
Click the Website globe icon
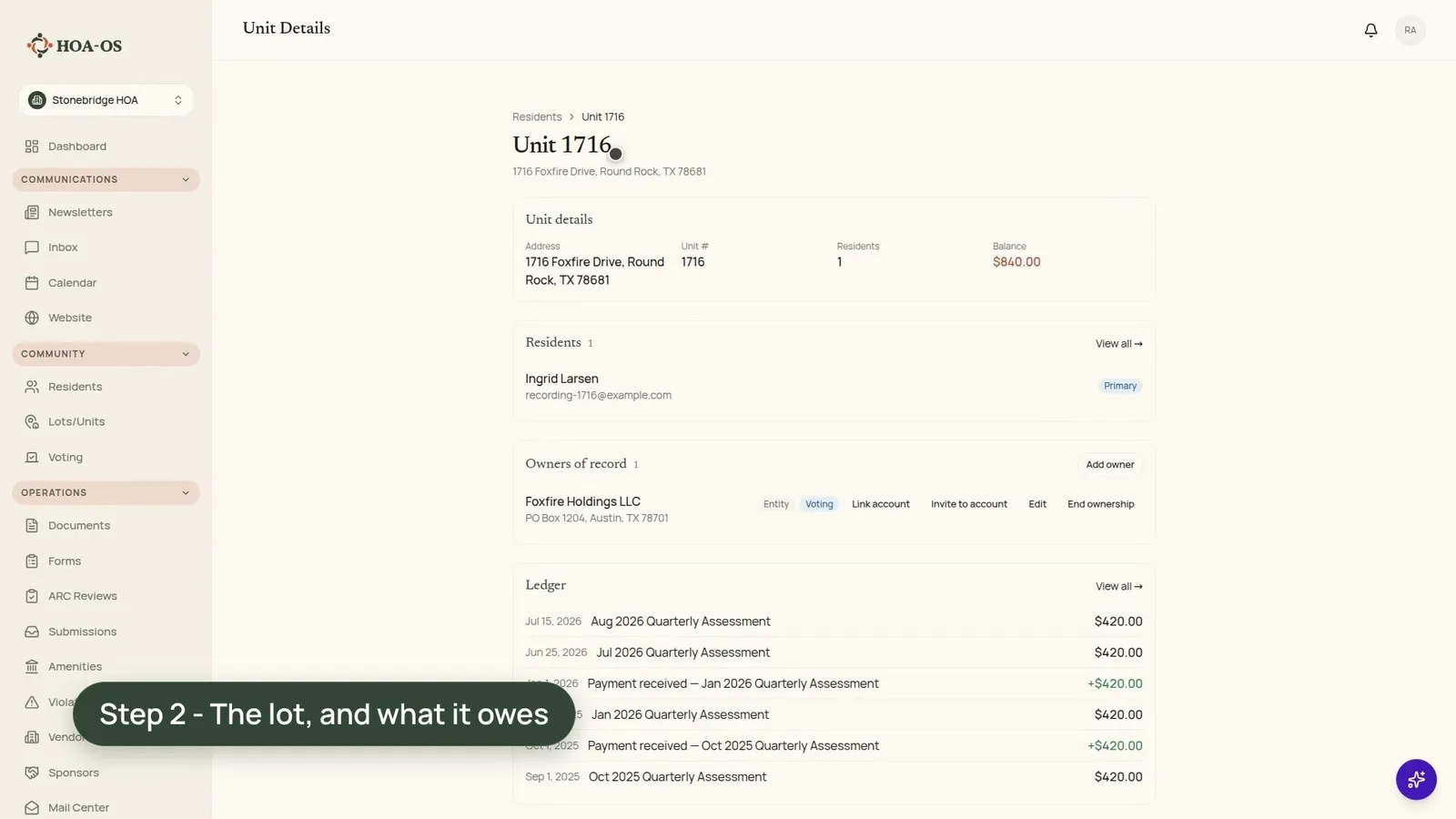(32, 318)
